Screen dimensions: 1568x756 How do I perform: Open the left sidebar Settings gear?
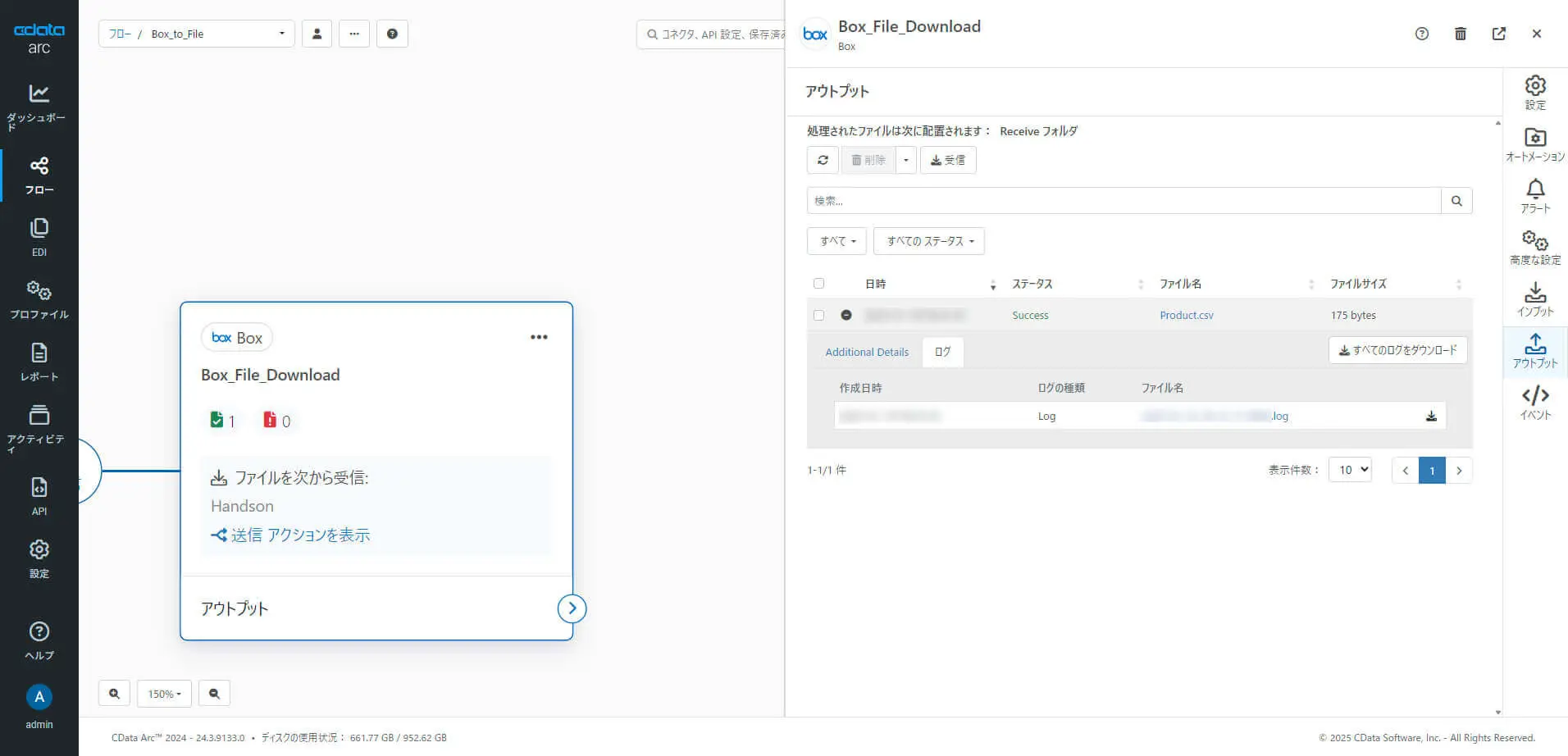coord(39,558)
